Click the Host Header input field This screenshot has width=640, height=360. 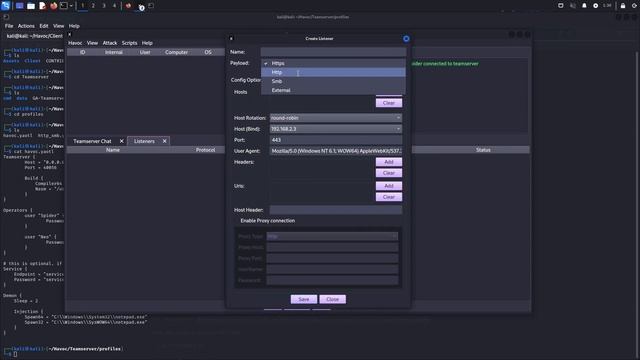point(336,210)
